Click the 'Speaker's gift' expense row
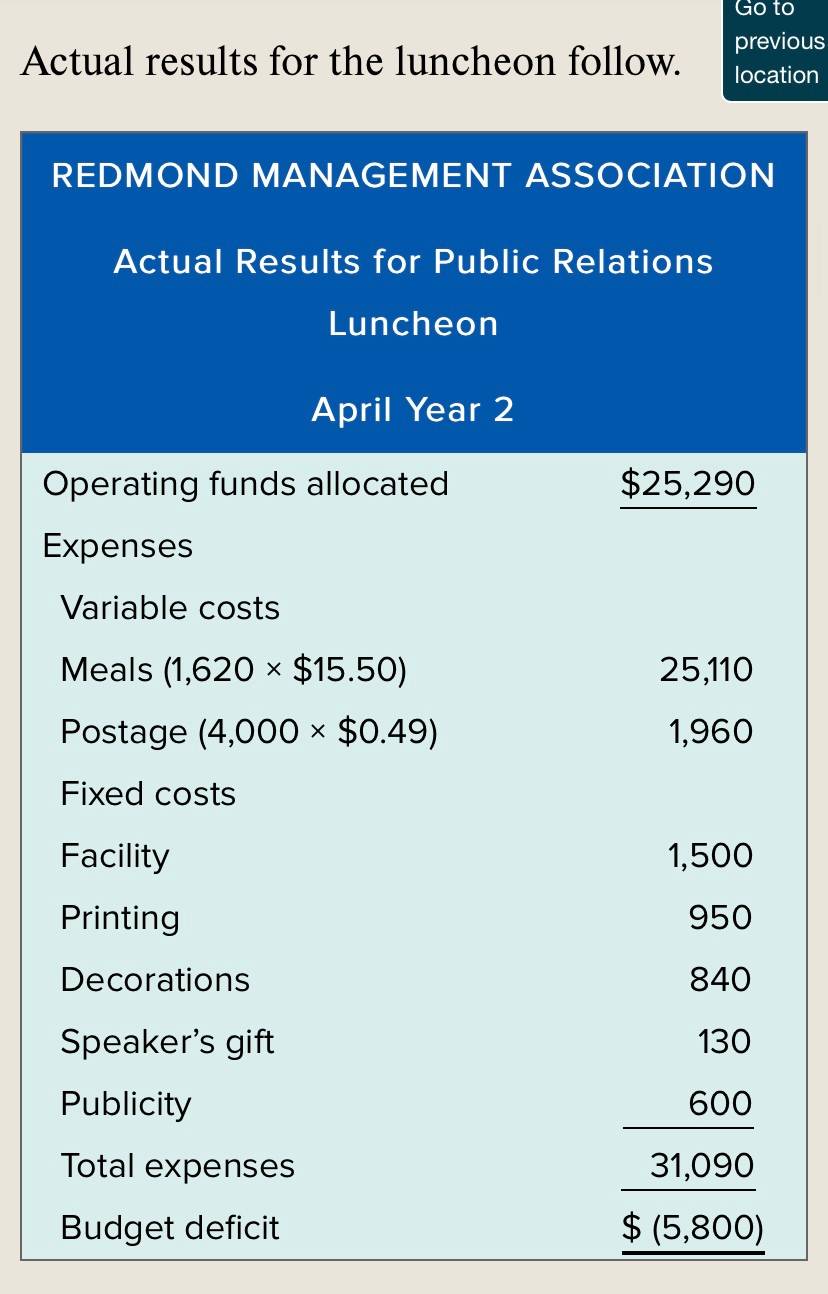Image resolution: width=828 pixels, height=1294 pixels. [414, 1042]
